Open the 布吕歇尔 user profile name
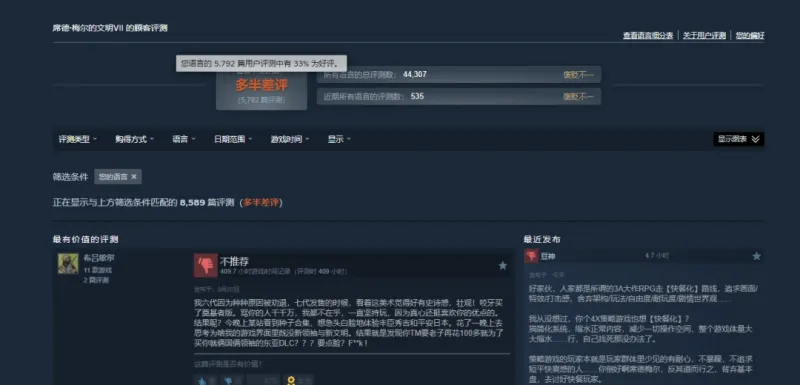This screenshot has width=800, height=385. tap(98, 258)
